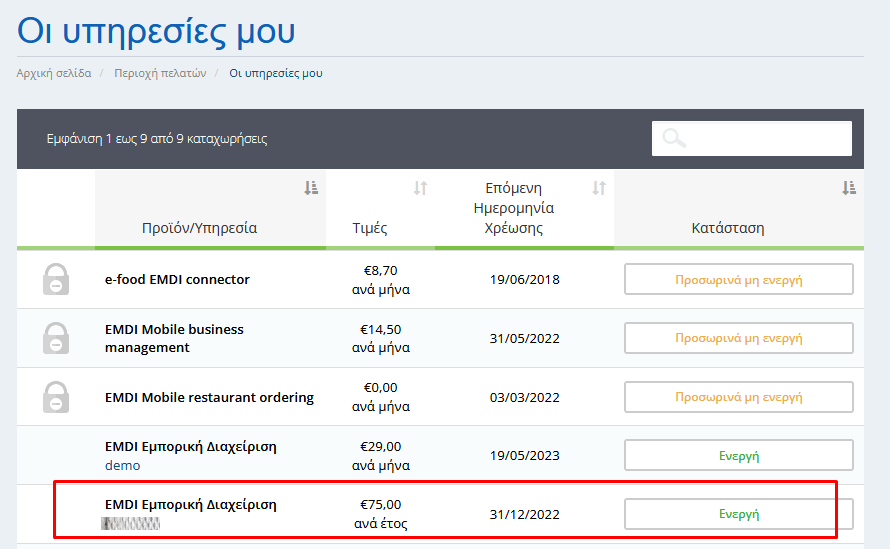Sort by Επόμενη Ημερομηνία Χρέωσης icon
This screenshot has width=890, height=549.
(599, 188)
